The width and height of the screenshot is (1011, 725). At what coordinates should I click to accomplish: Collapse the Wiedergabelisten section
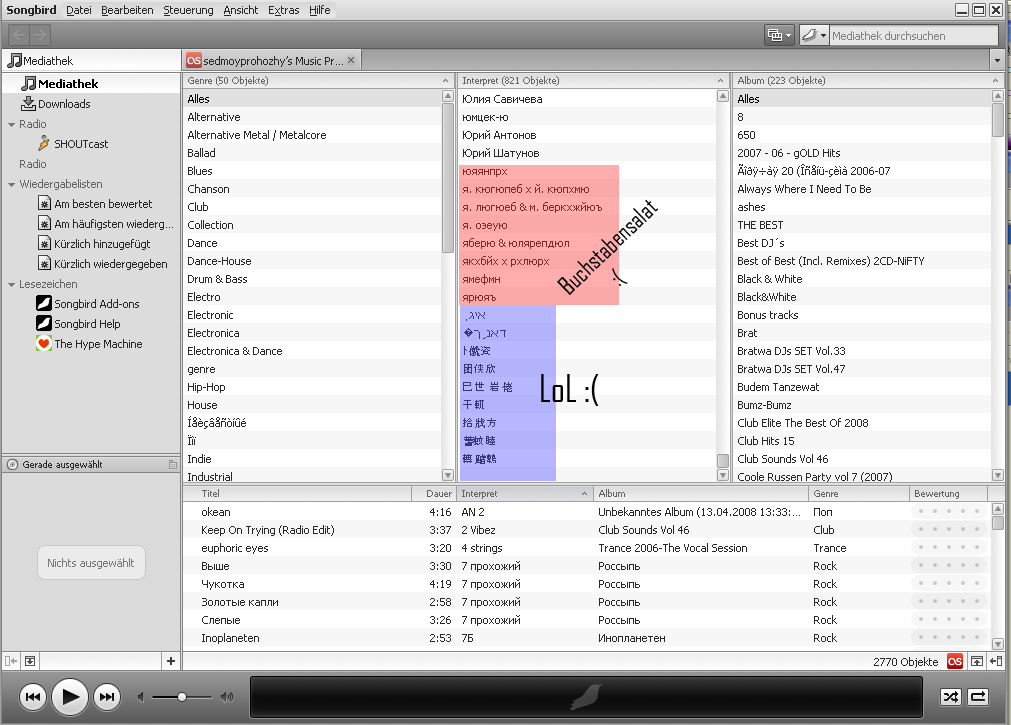point(12,184)
